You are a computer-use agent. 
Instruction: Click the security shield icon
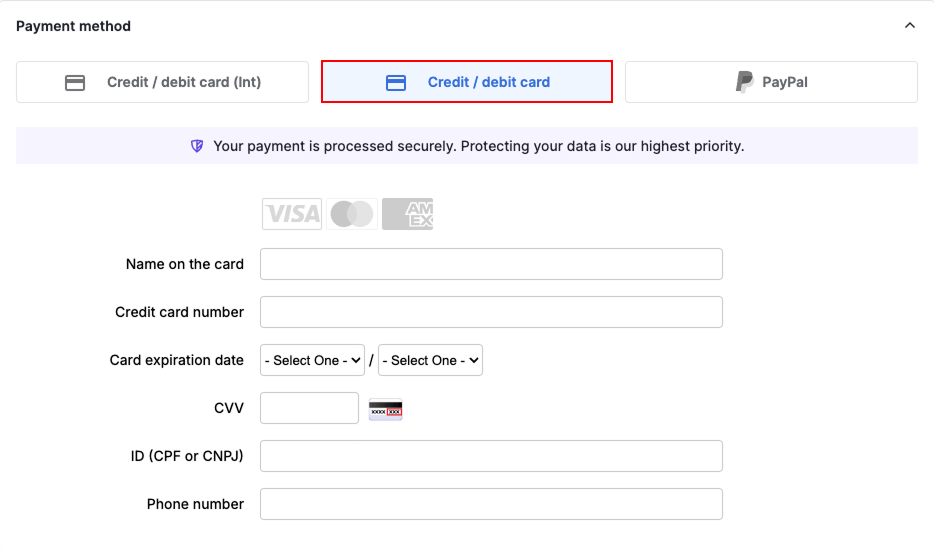(x=197, y=146)
